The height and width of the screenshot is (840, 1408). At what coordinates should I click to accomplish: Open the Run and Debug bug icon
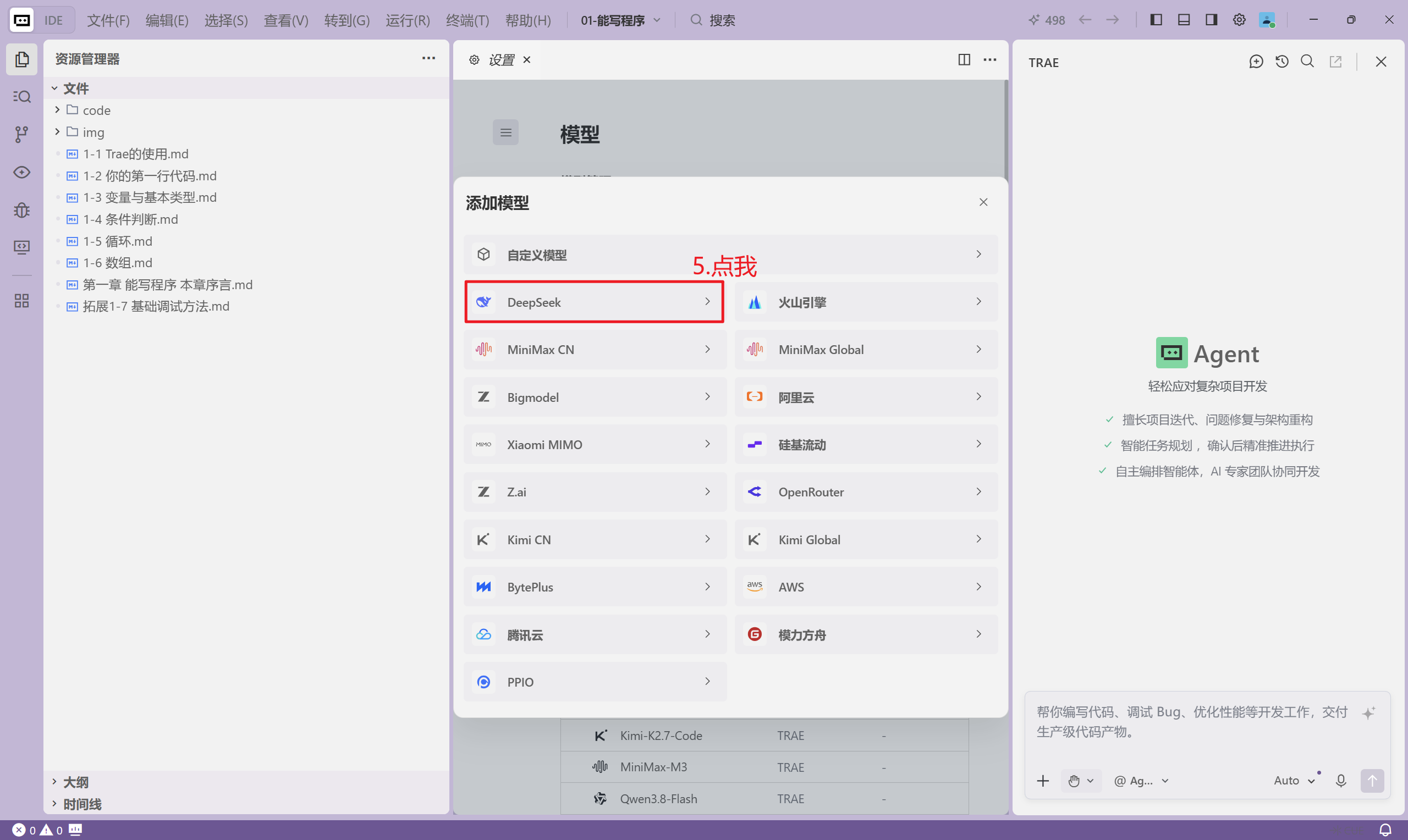pos(21,210)
